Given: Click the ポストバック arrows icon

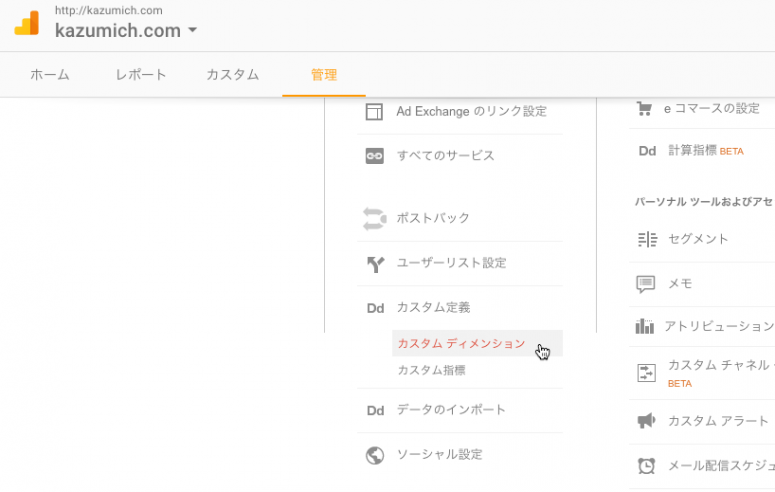Looking at the screenshot, I should [375, 218].
